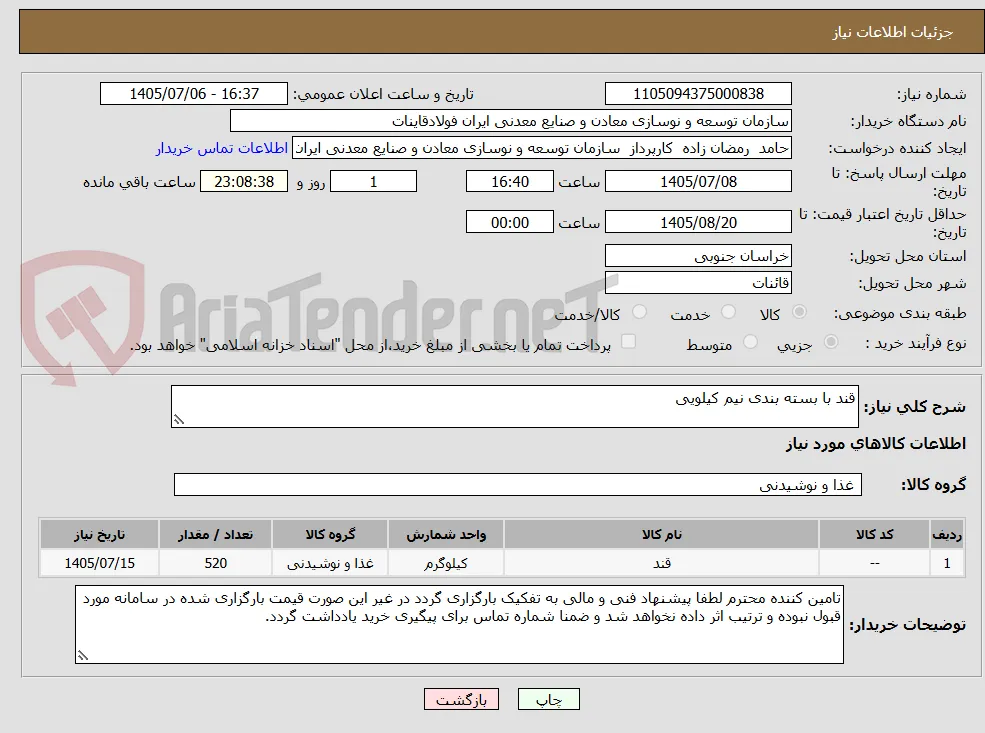Click the announcement date field 1405/07/06 - 16:37
The width and height of the screenshot is (985, 733).
point(193,94)
